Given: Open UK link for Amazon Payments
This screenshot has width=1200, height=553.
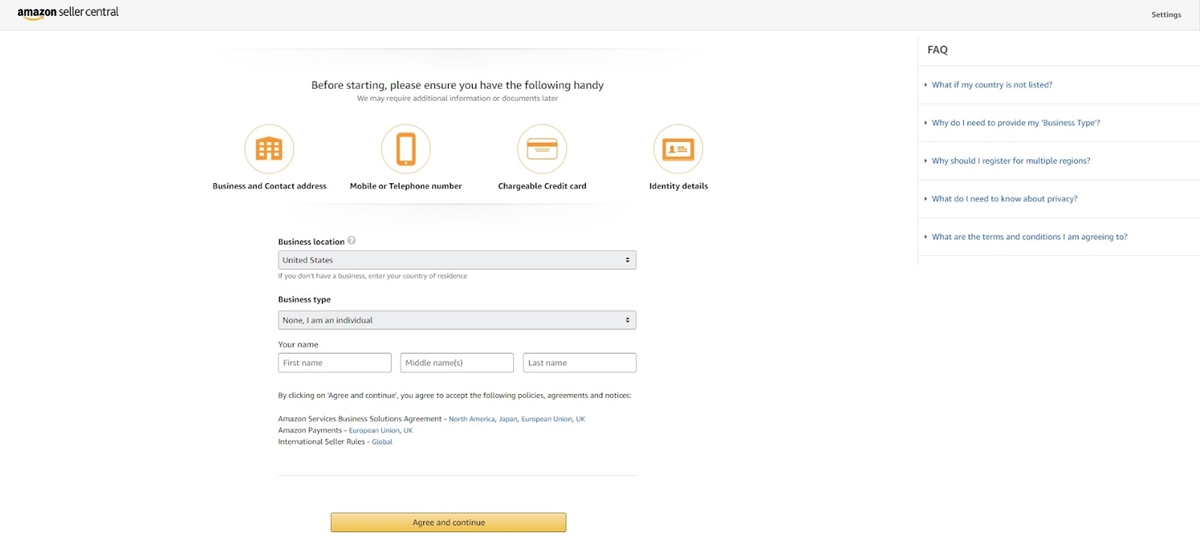Looking at the screenshot, I should click(x=408, y=430).
